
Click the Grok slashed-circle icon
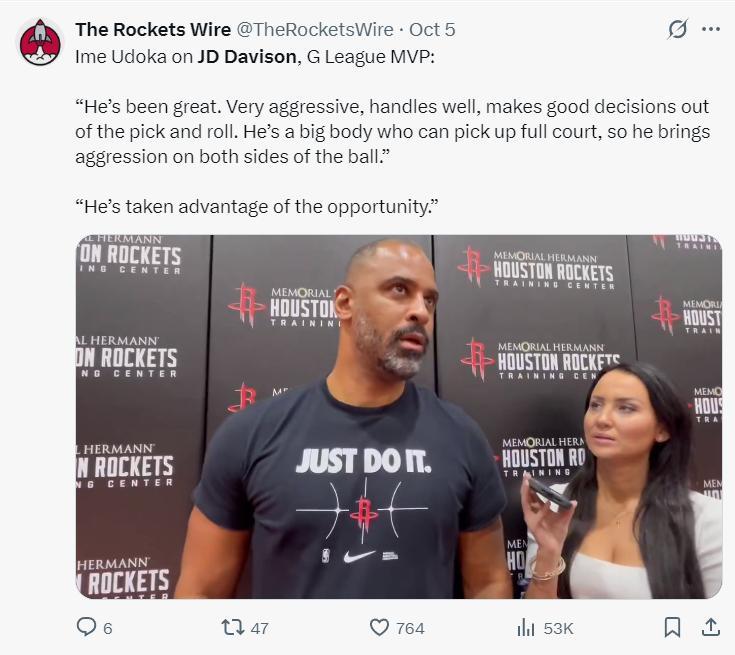(x=678, y=29)
